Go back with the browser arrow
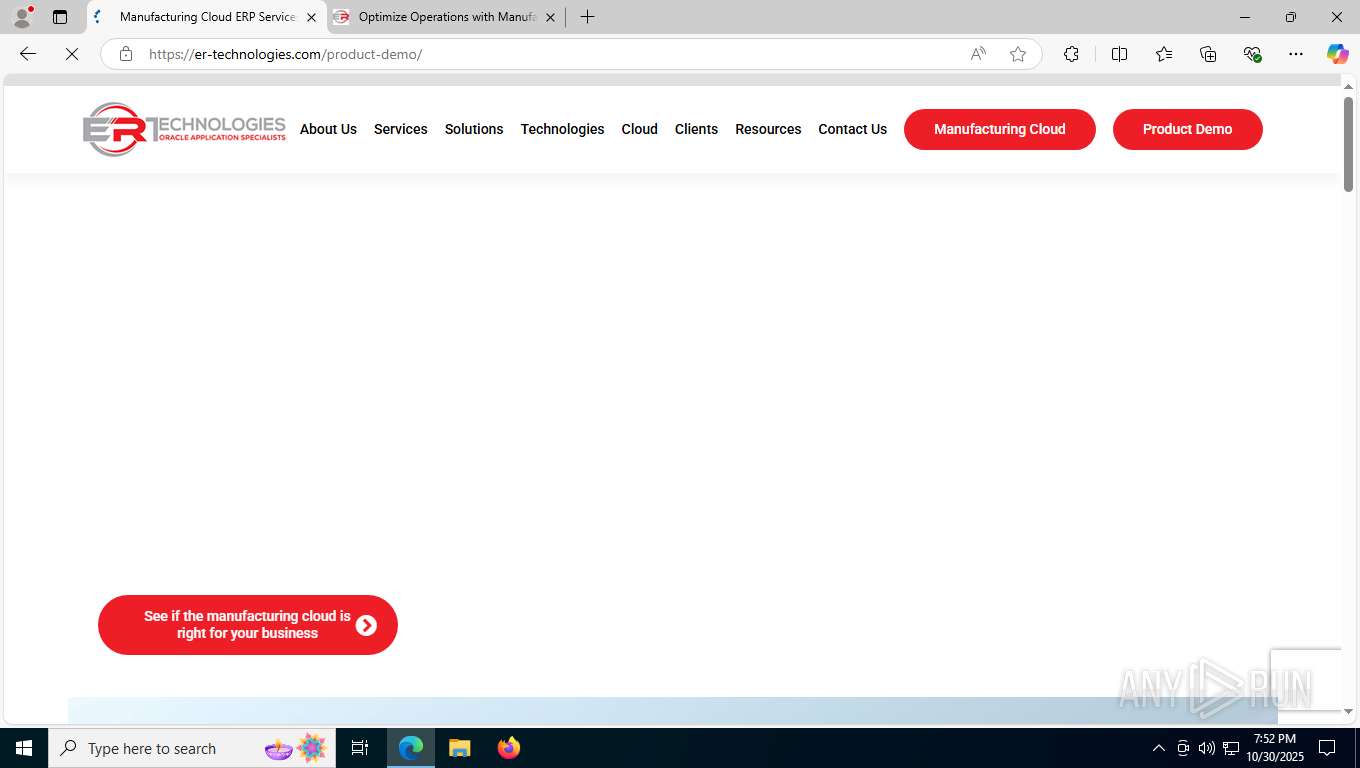The image size is (1360, 768). (28, 54)
